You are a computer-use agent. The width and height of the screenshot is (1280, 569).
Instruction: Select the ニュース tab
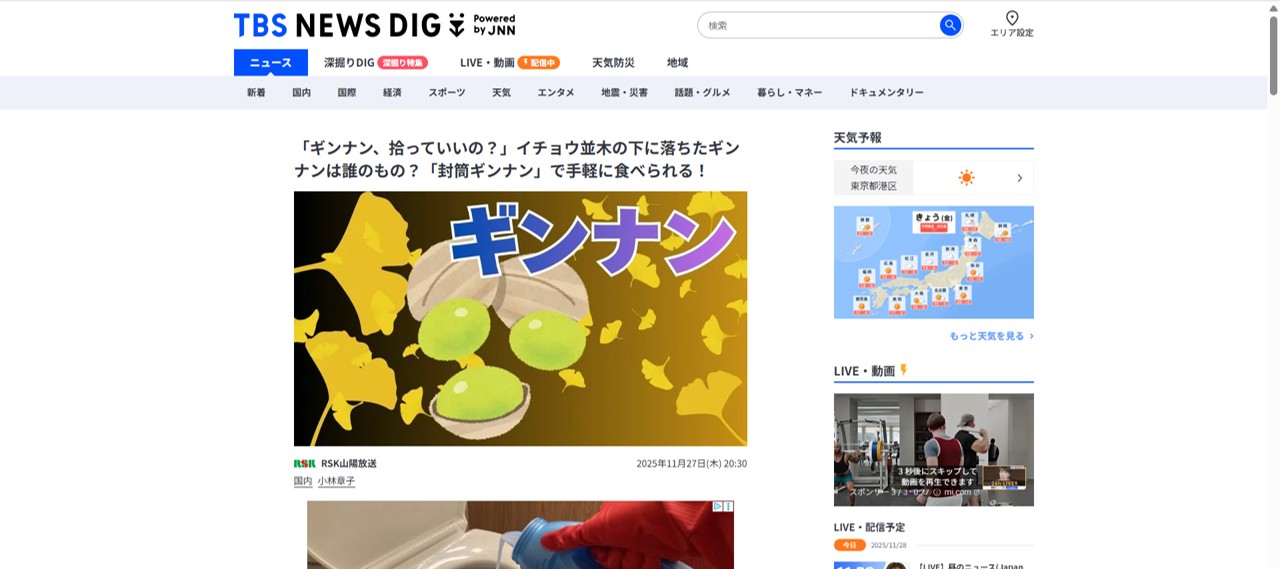click(x=271, y=62)
